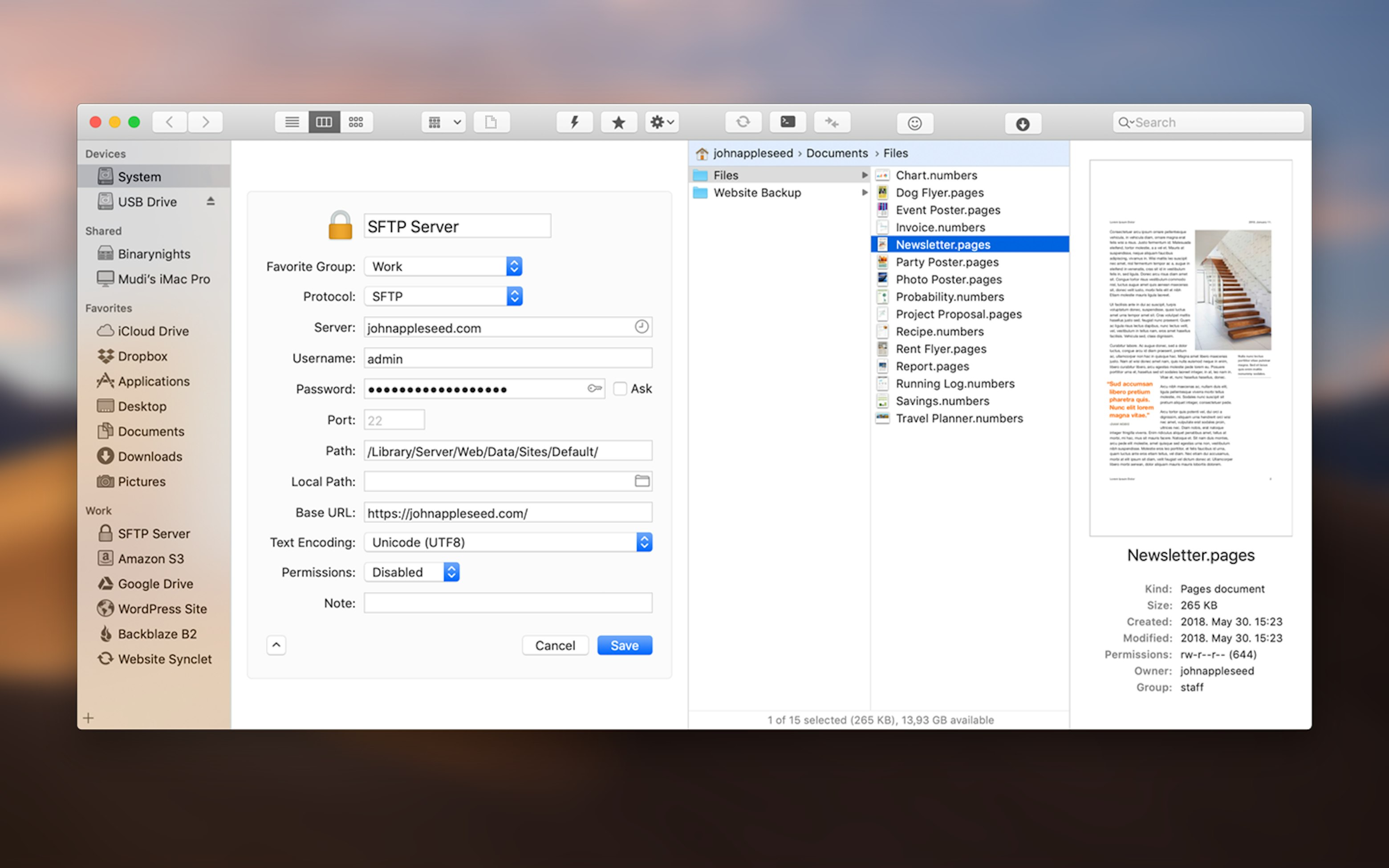Click the feedback smiley toolbar icon
The width and height of the screenshot is (1389, 868).
(914, 122)
